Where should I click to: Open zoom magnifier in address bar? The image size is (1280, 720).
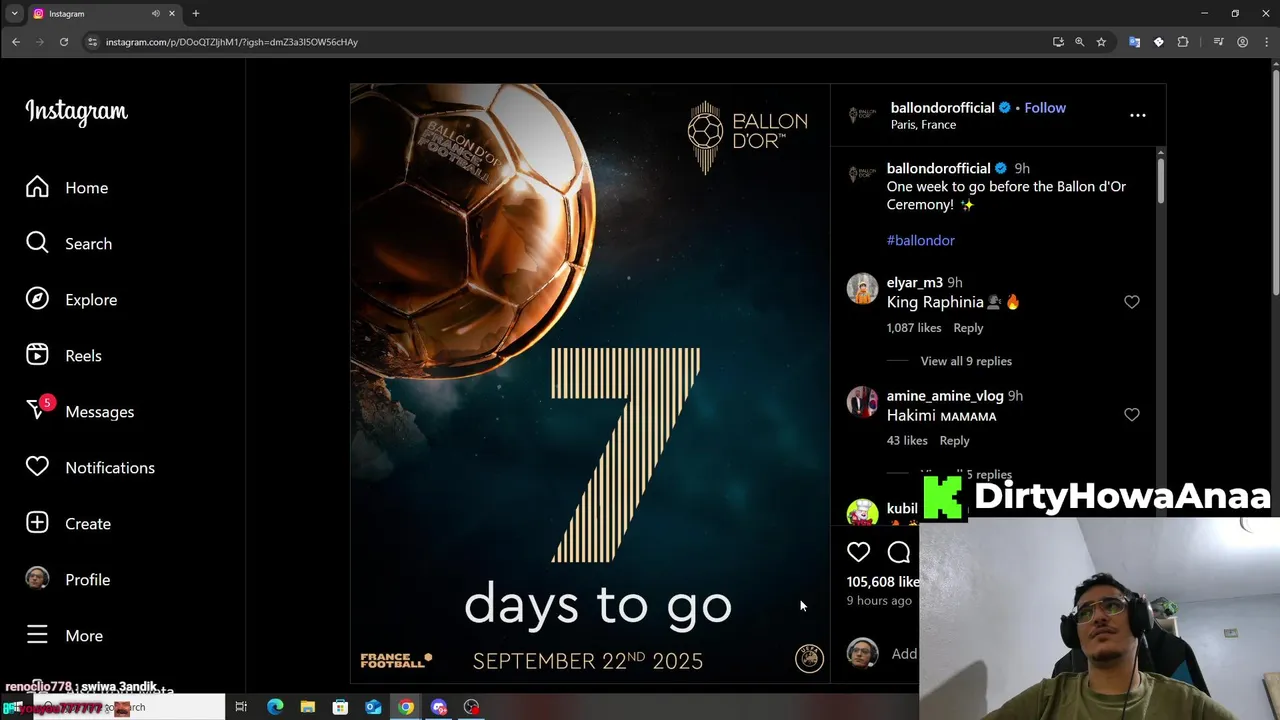point(1079,42)
